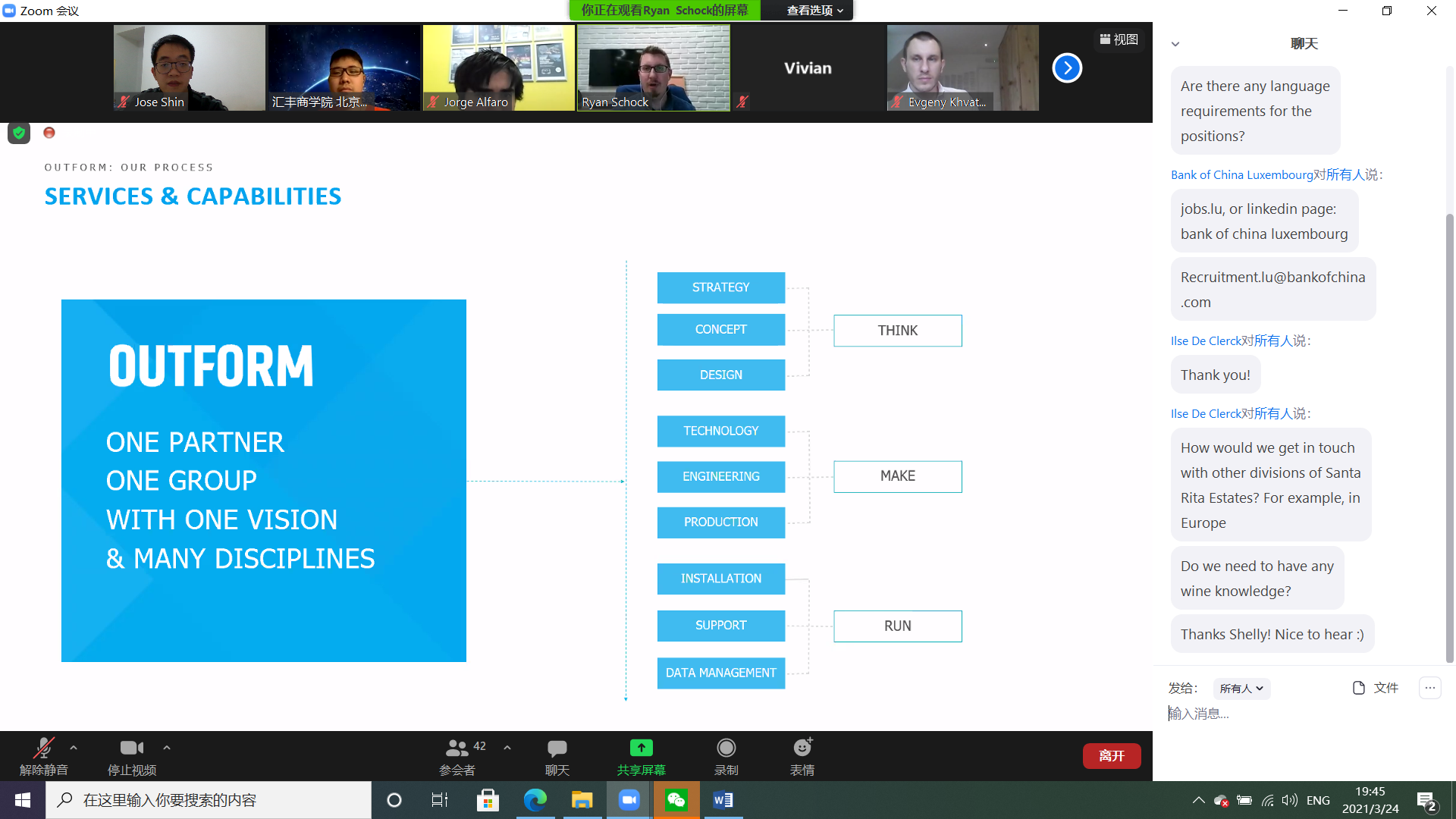The image size is (1456, 819).
Task: Unmute the microphone
Action: (43, 748)
